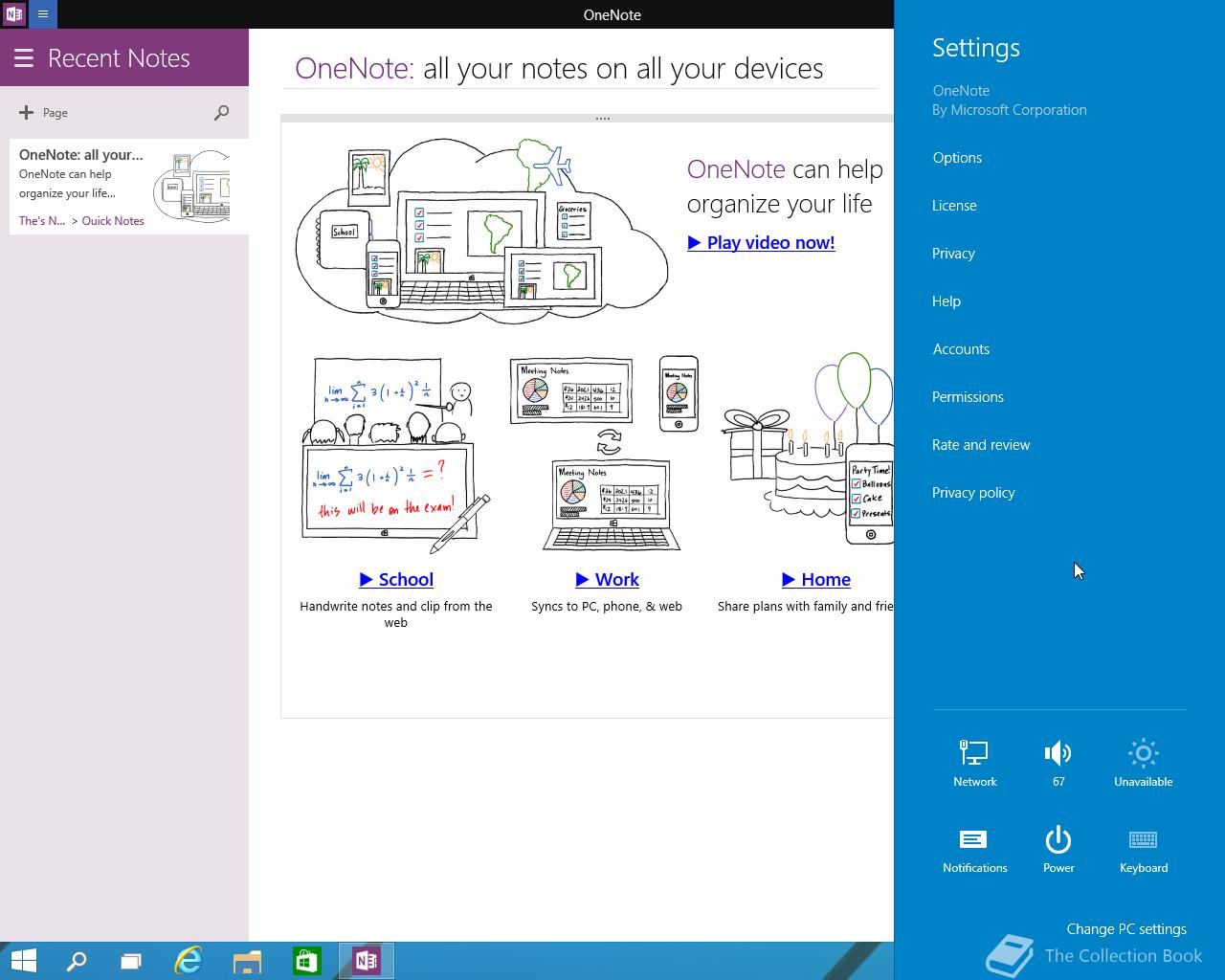Click the page title 'OneNote: all your notes'
This screenshot has height=980, width=1225.
point(559,69)
